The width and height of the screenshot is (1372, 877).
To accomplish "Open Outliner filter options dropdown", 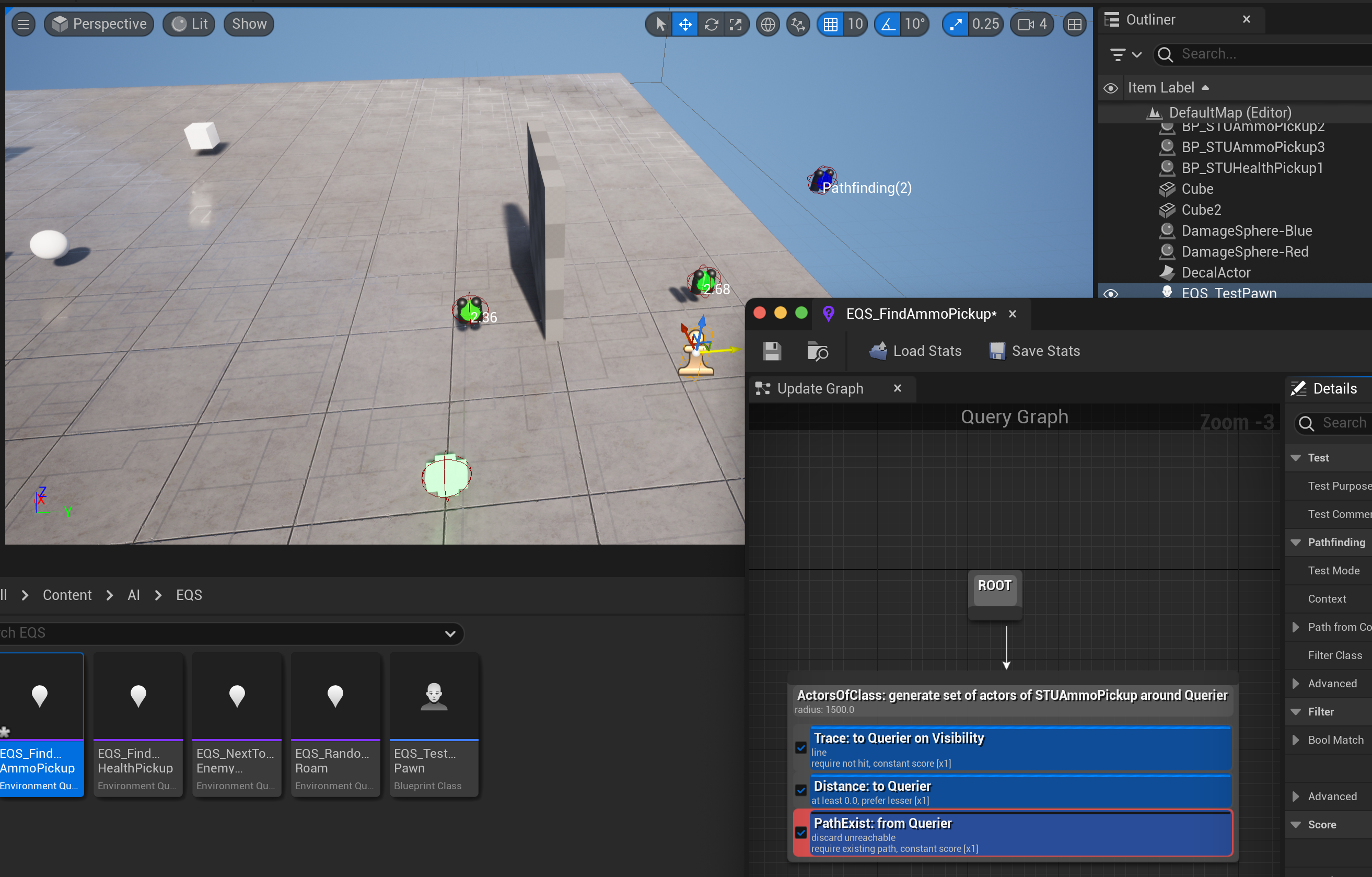I will 1126,54.
